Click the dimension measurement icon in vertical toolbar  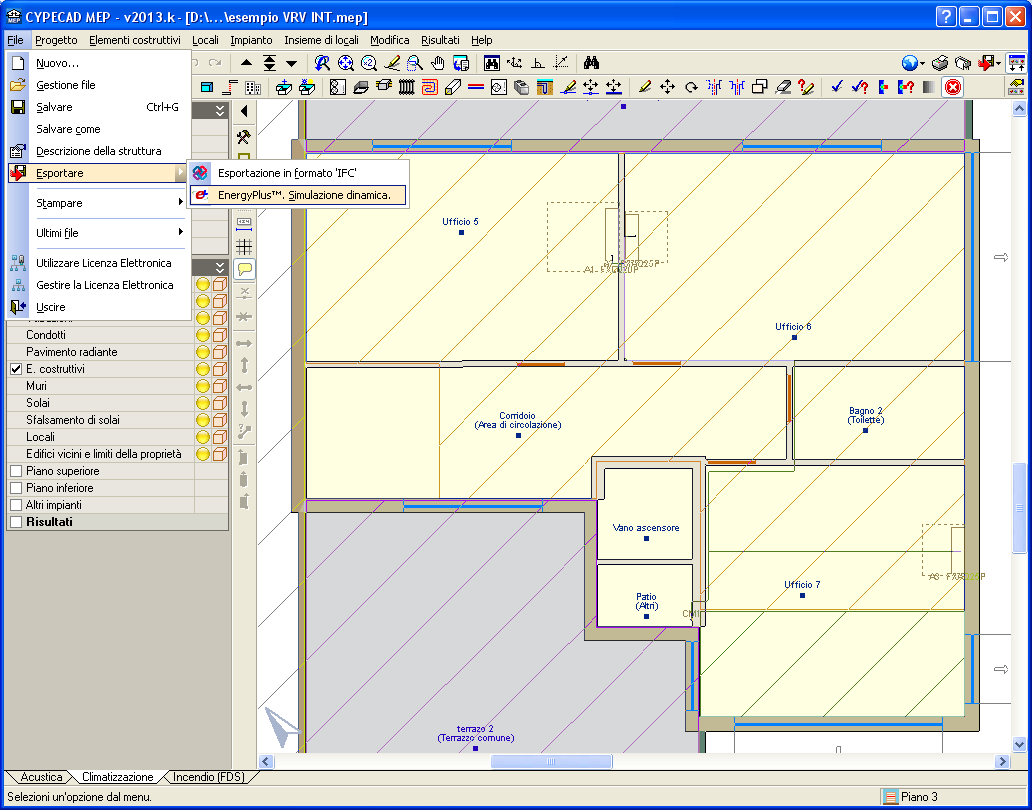[244, 222]
